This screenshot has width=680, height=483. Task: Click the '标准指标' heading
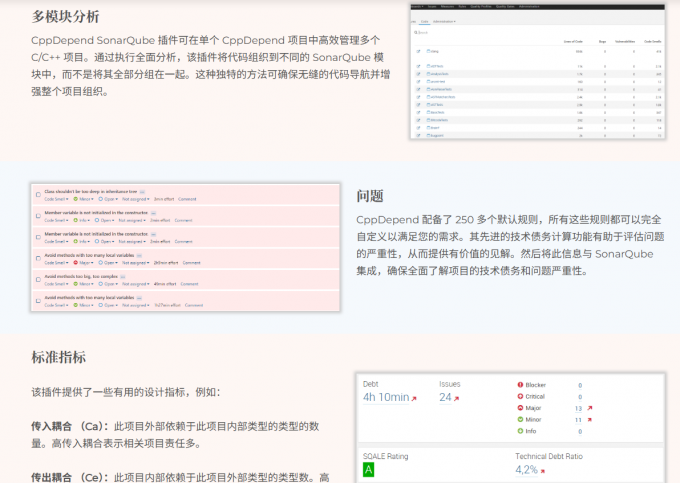click(59, 357)
